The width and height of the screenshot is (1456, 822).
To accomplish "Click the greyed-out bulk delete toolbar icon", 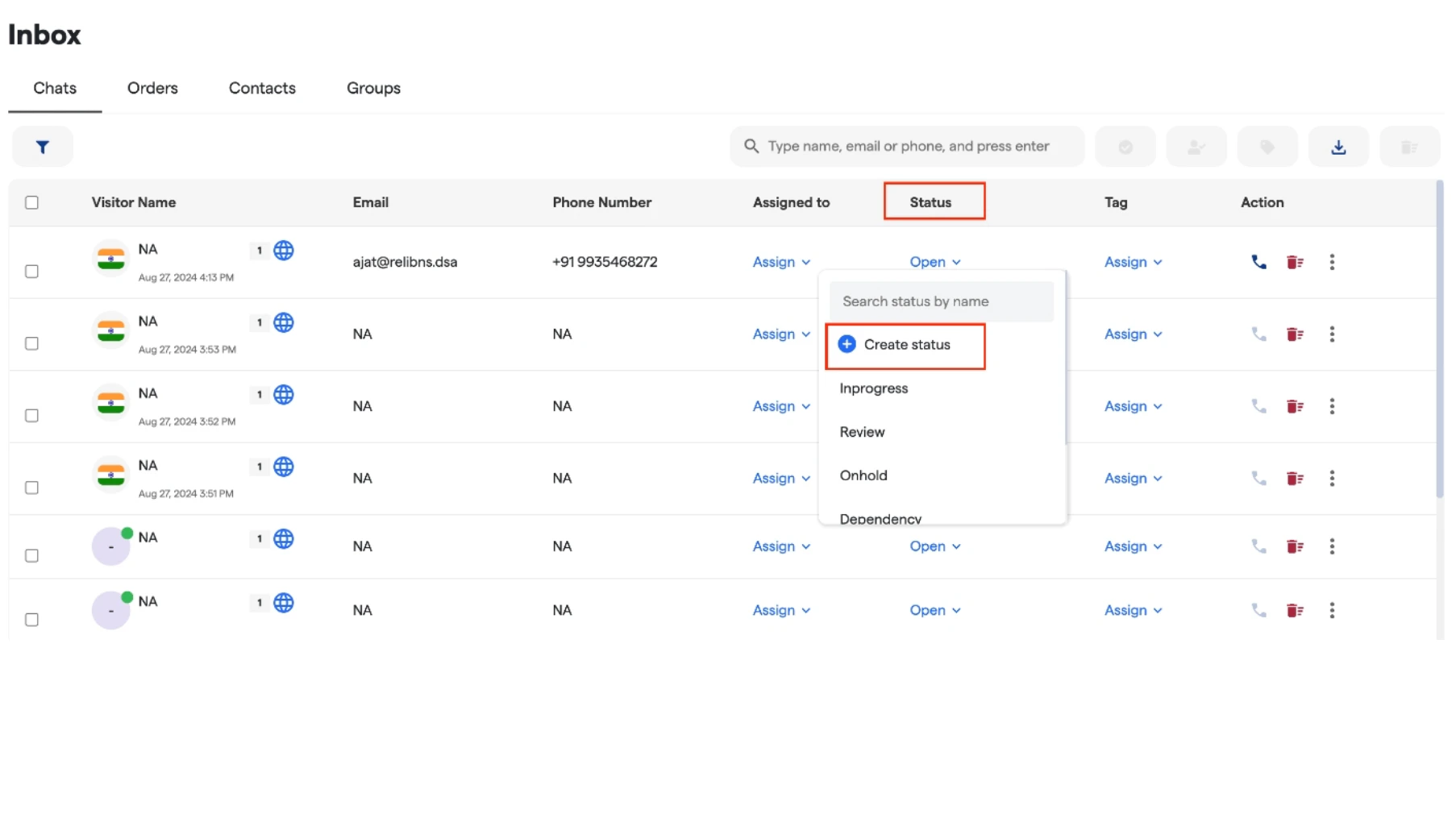I will coord(1408,147).
